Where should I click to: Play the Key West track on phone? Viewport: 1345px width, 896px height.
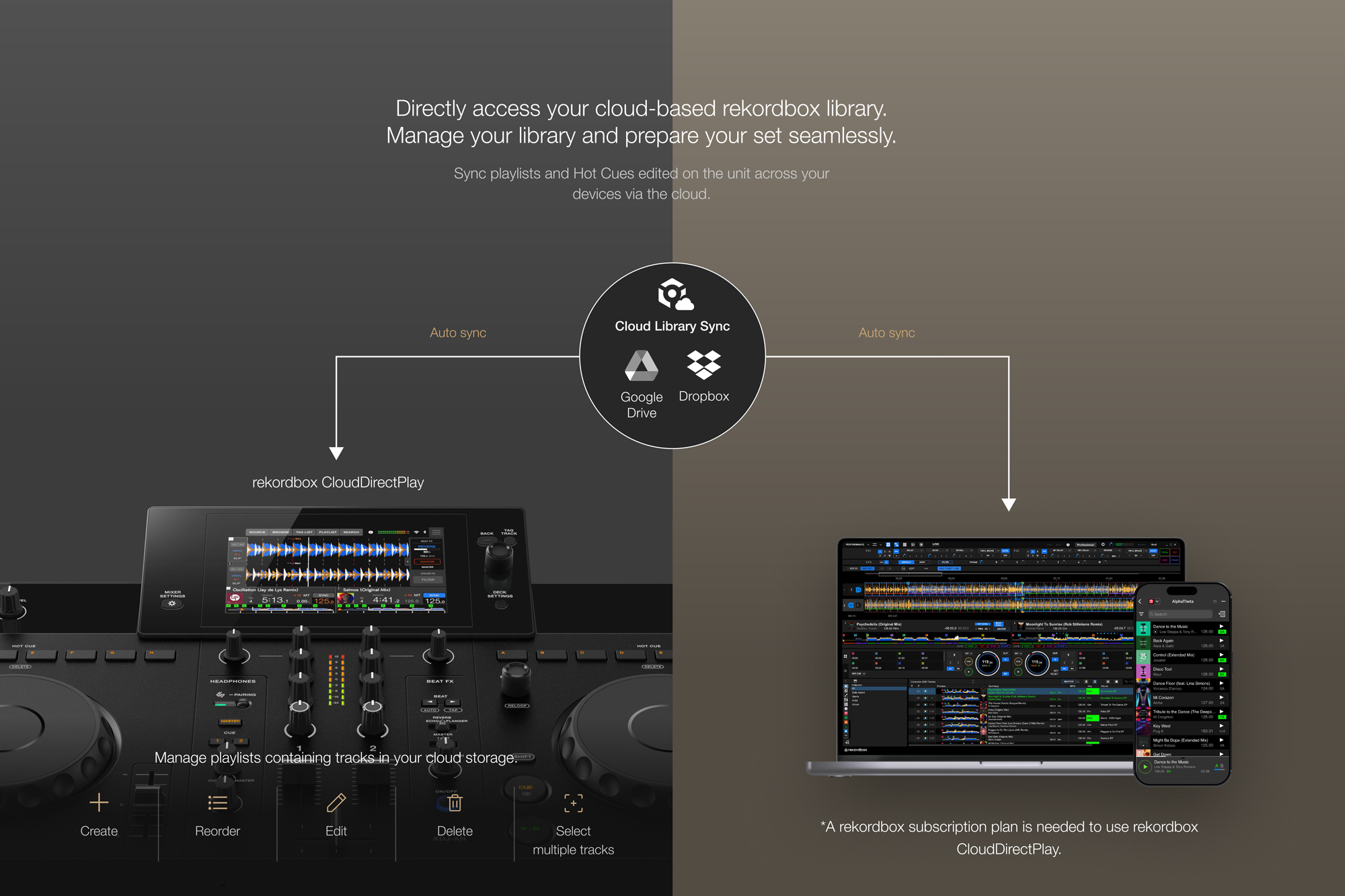[1221, 726]
